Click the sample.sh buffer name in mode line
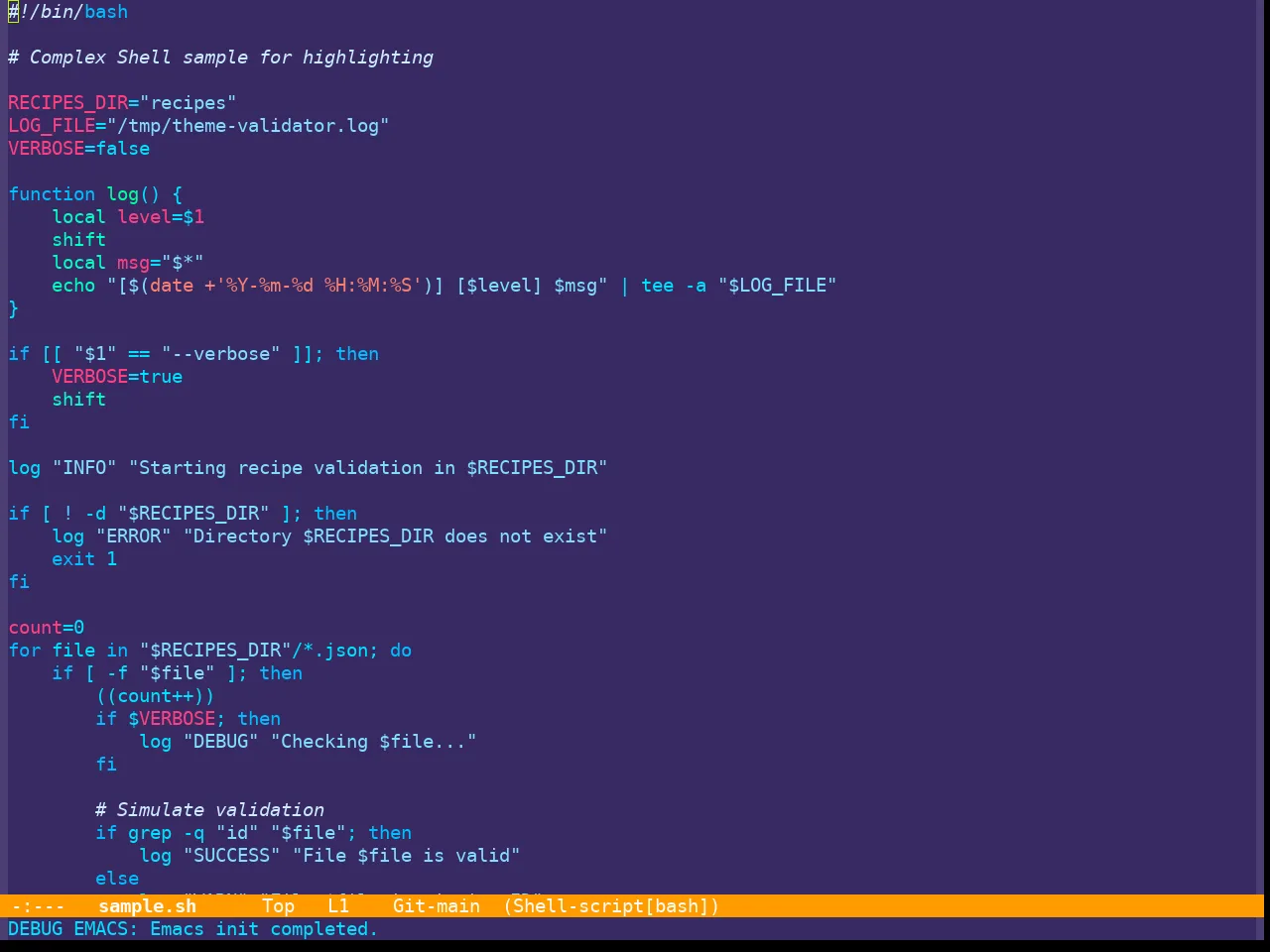This screenshot has width=1270, height=952. tap(147, 906)
